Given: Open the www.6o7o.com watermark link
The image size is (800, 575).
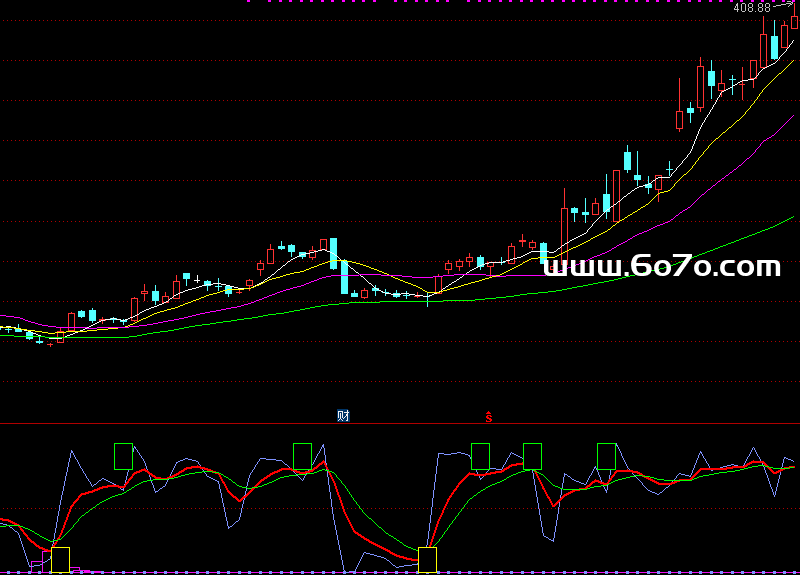Looking at the screenshot, I should coord(661,267).
